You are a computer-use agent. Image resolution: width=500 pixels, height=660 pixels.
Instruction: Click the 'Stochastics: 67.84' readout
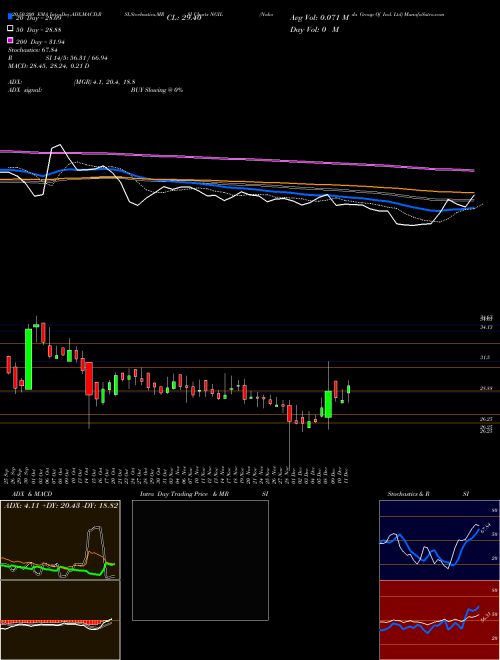pyautogui.click(x=32, y=50)
